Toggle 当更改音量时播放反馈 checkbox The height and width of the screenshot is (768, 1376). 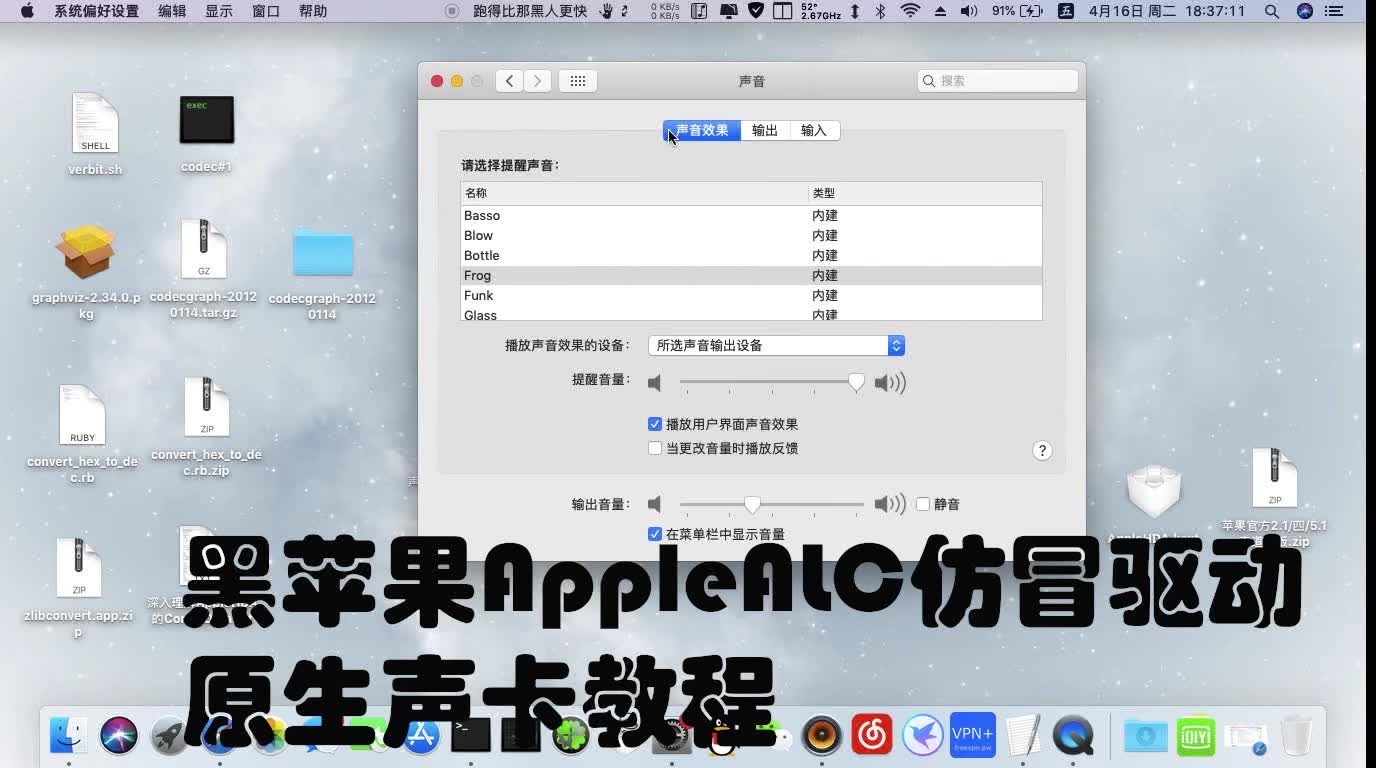pos(655,448)
